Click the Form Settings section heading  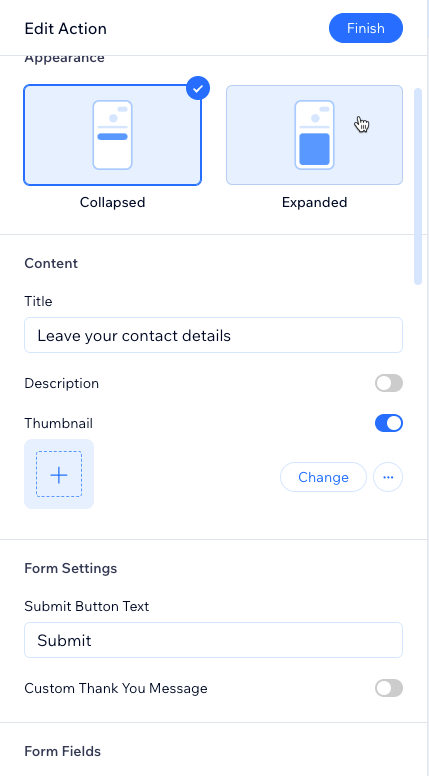click(71, 568)
